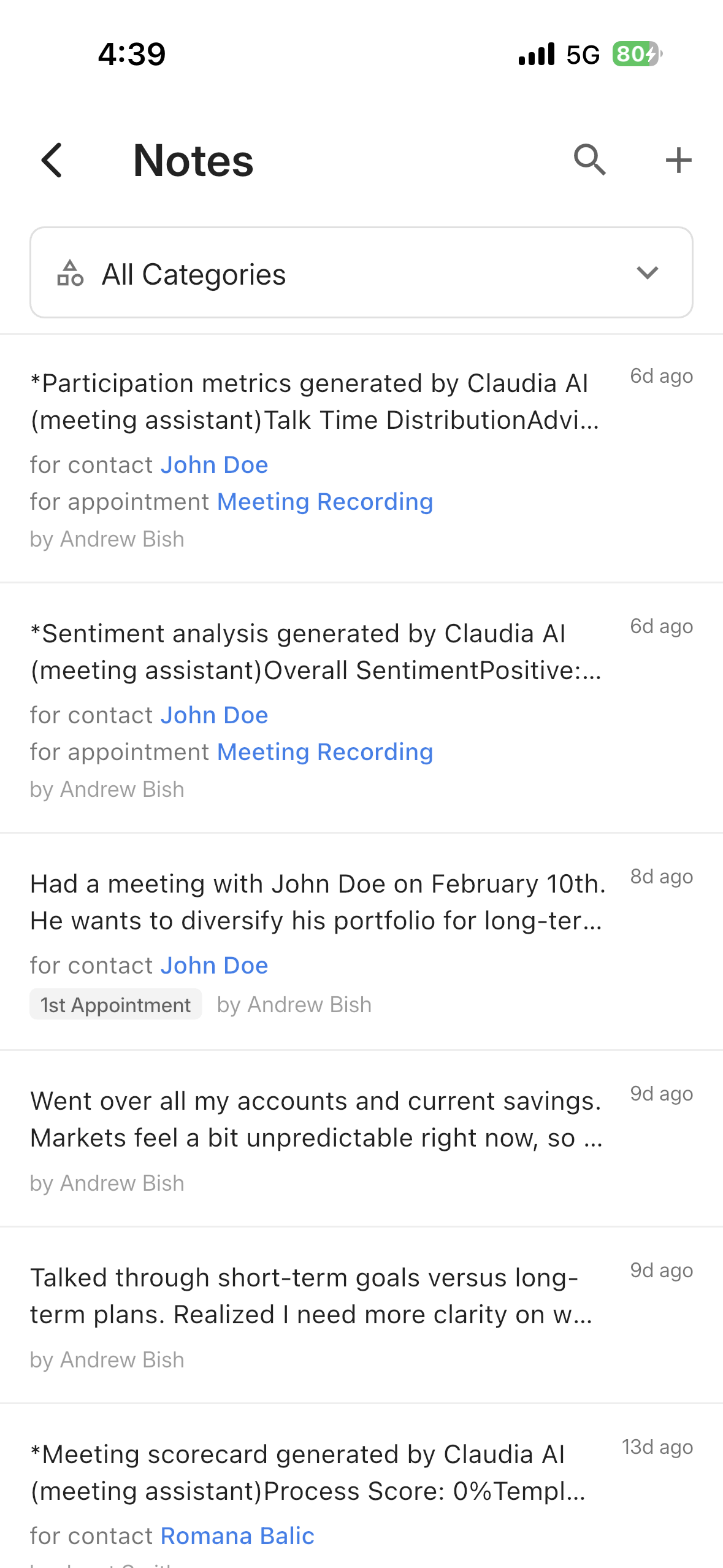The width and height of the screenshot is (723, 1568).
Task: Tap the battery indicator in status bar
Action: (x=636, y=55)
